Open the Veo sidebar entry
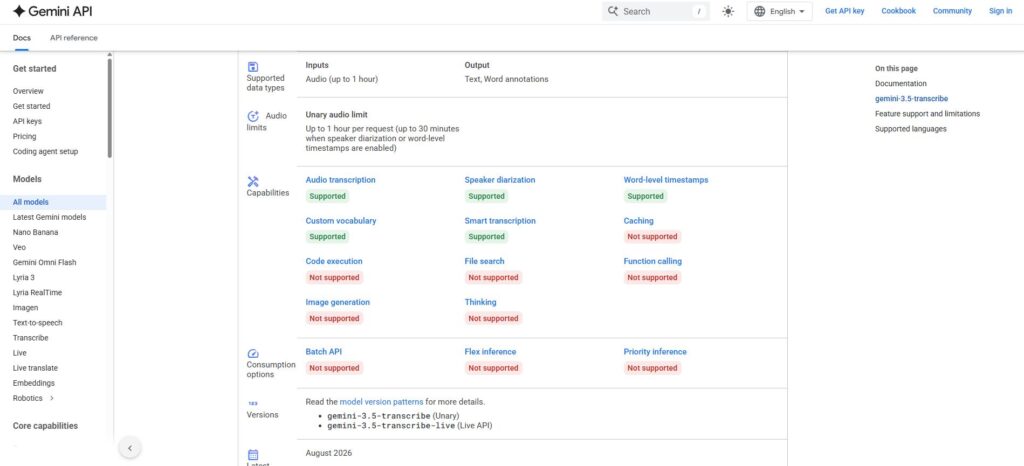This screenshot has height=466, width=1024. (x=19, y=247)
